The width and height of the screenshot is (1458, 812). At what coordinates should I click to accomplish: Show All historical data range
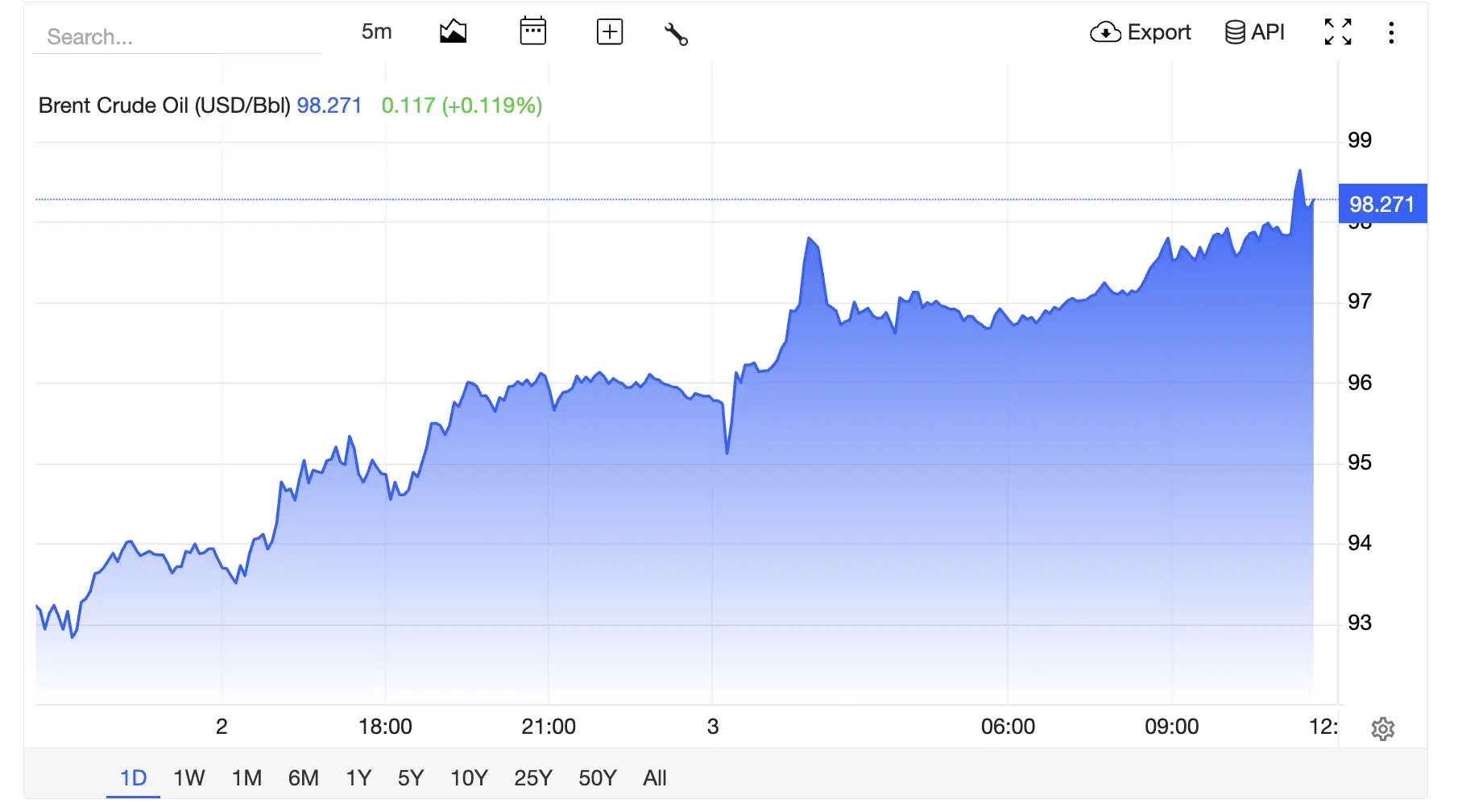pyautogui.click(x=655, y=778)
